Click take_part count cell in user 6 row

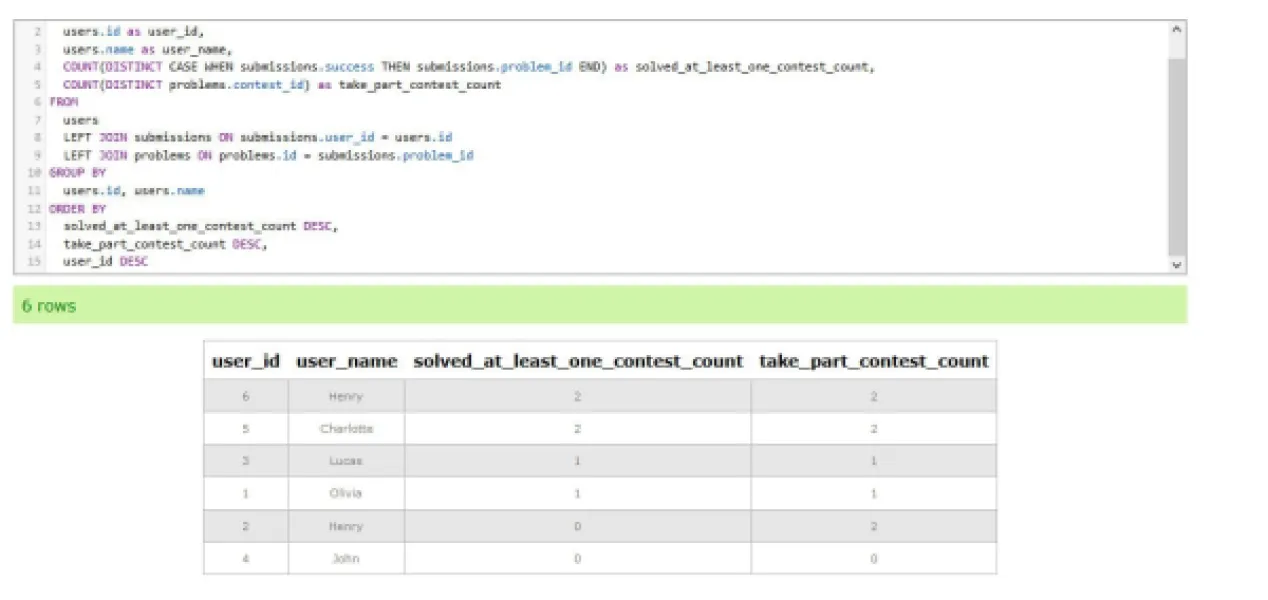tap(874, 397)
